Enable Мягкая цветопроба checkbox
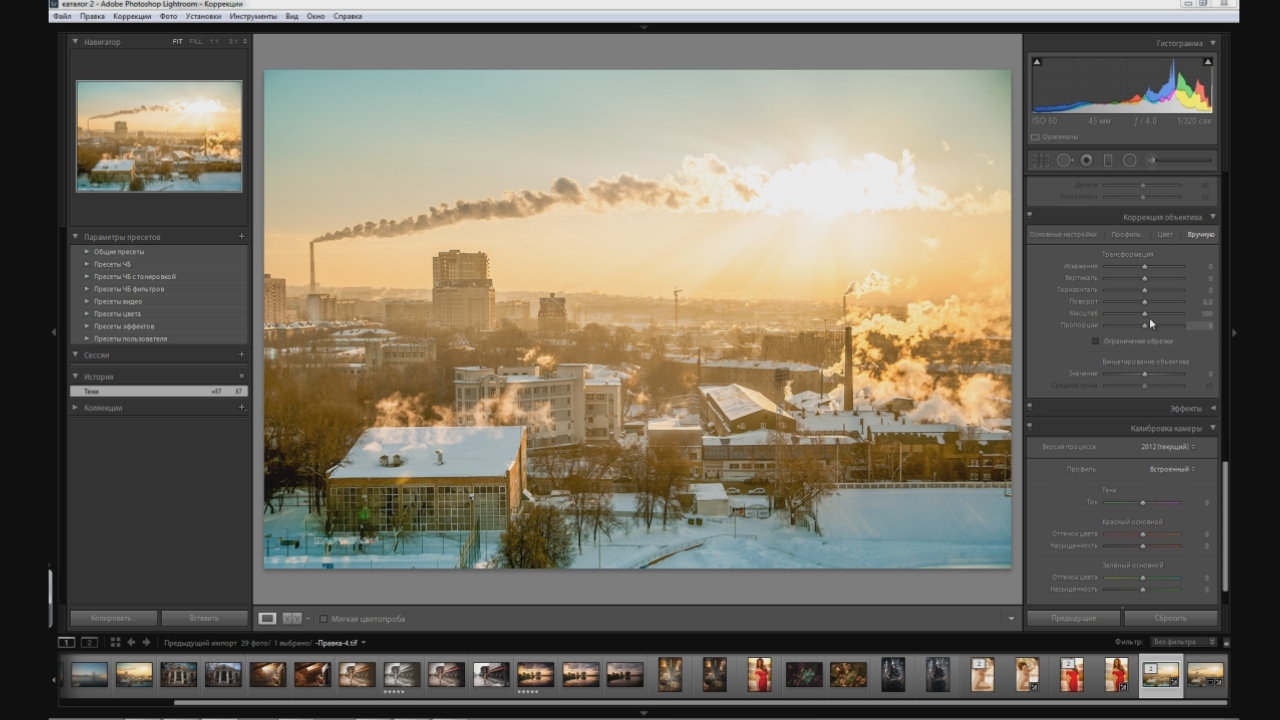The width and height of the screenshot is (1280, 720). tap(323, 619)
